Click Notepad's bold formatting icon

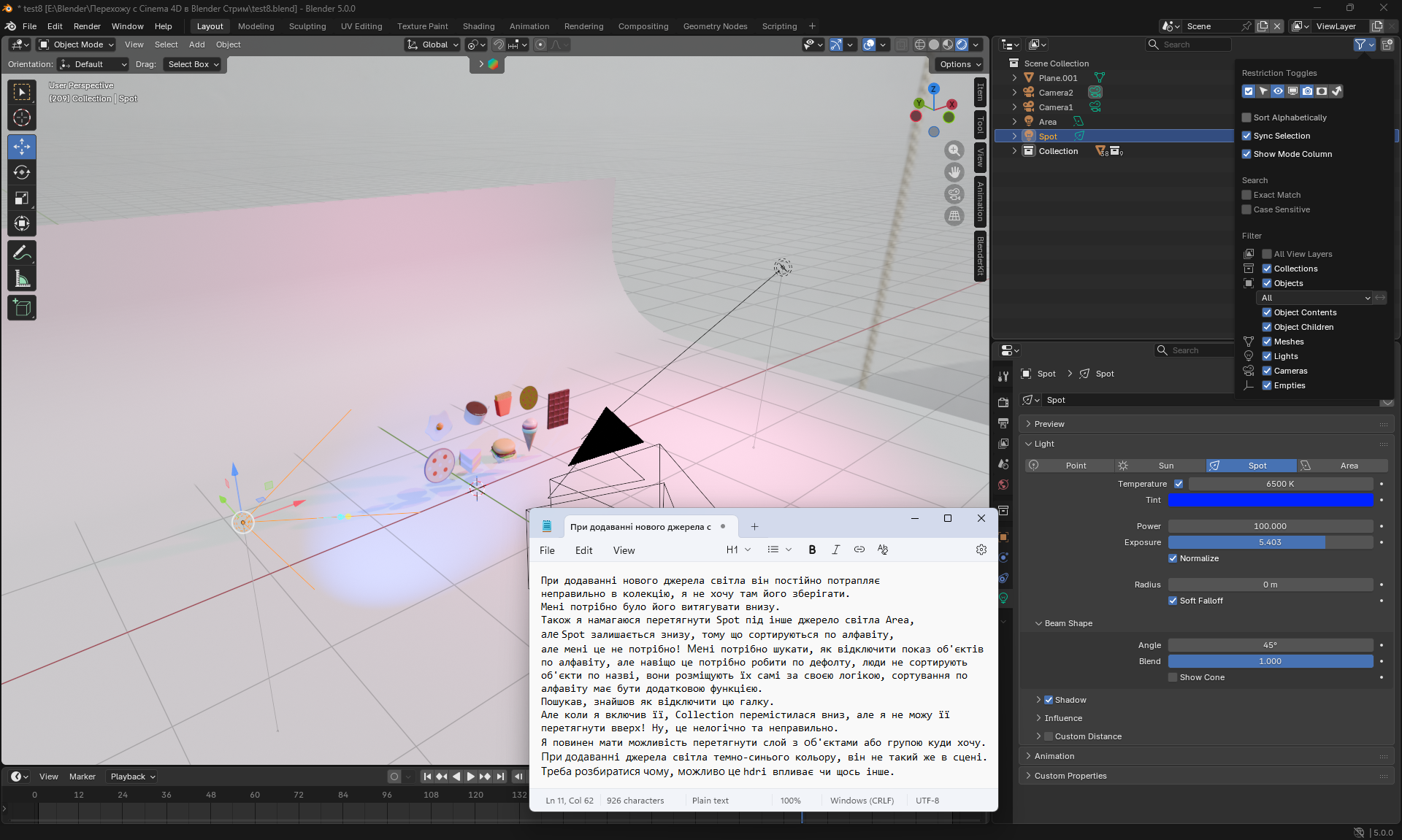812,550
